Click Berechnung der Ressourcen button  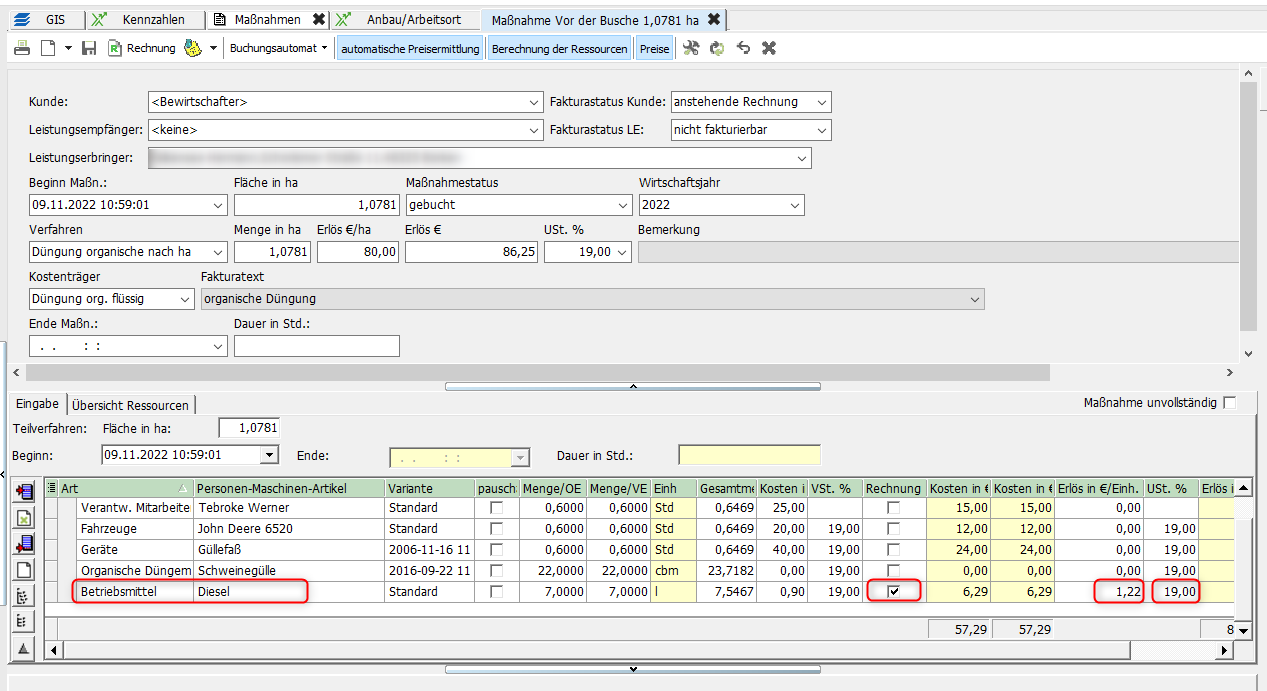tap(559, 48)
